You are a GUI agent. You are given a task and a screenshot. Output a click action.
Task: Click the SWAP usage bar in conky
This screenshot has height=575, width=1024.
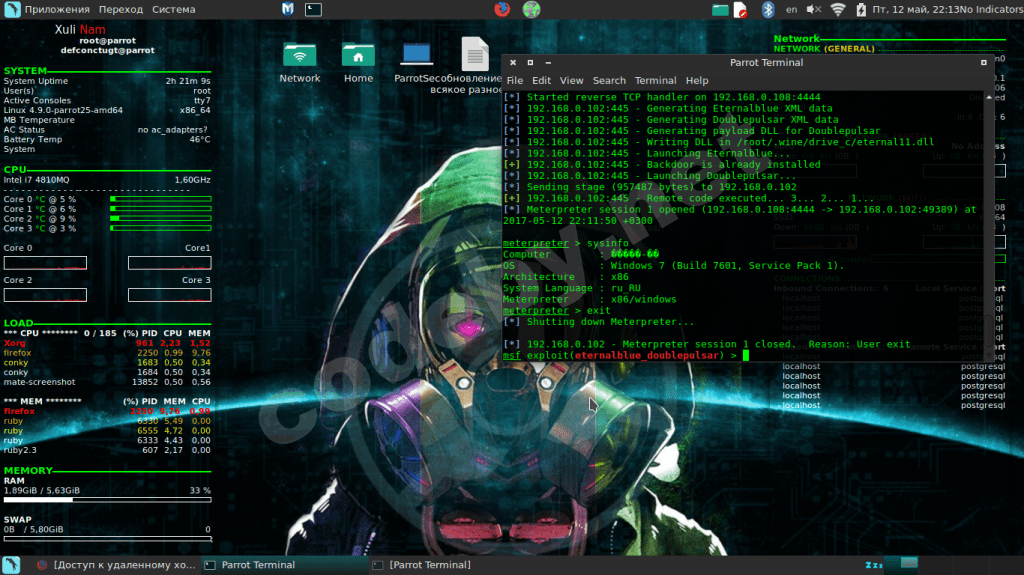(107, 539)
